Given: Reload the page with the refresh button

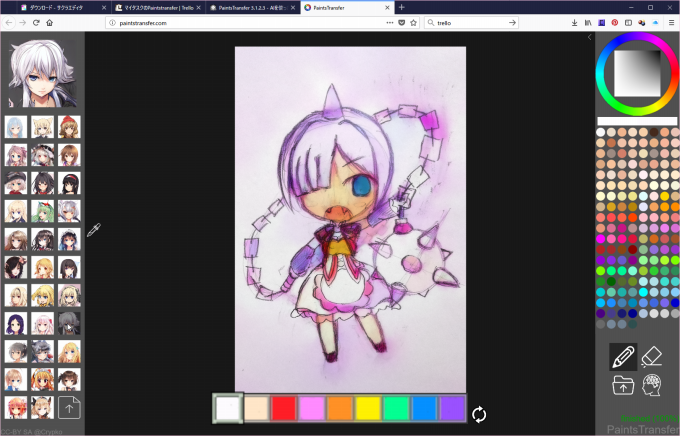Looking at the screenshot, I should pos(36,23).
